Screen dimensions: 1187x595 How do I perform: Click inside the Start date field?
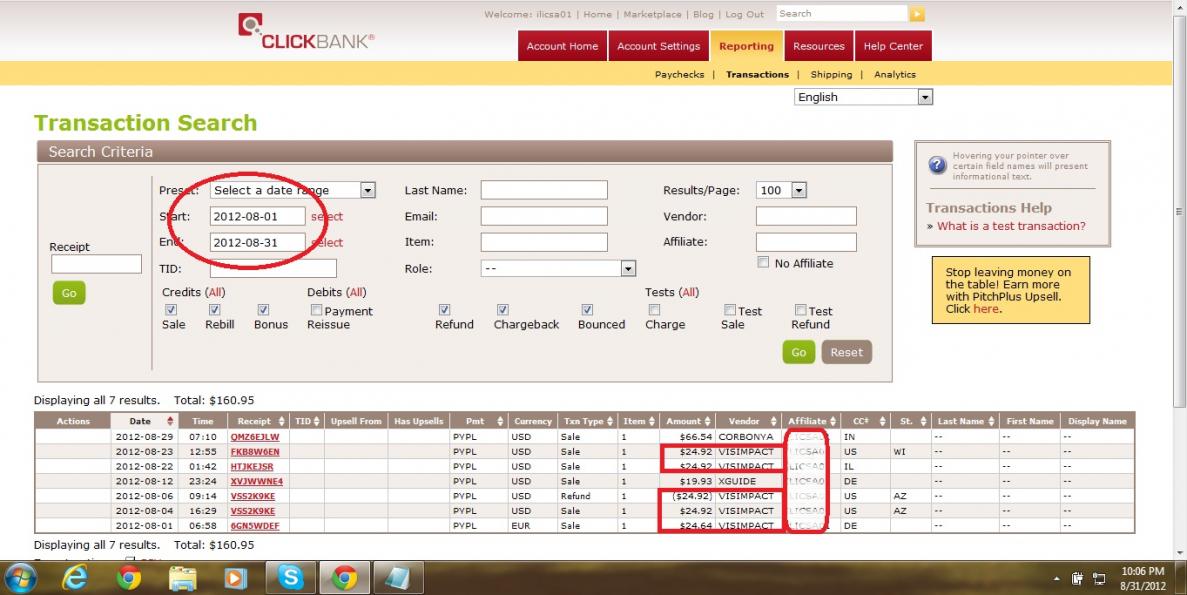(257, 217)
